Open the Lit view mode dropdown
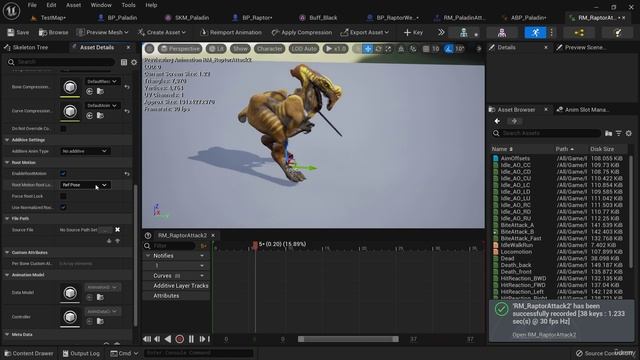The image size is (640, 360). coord(216,49)
